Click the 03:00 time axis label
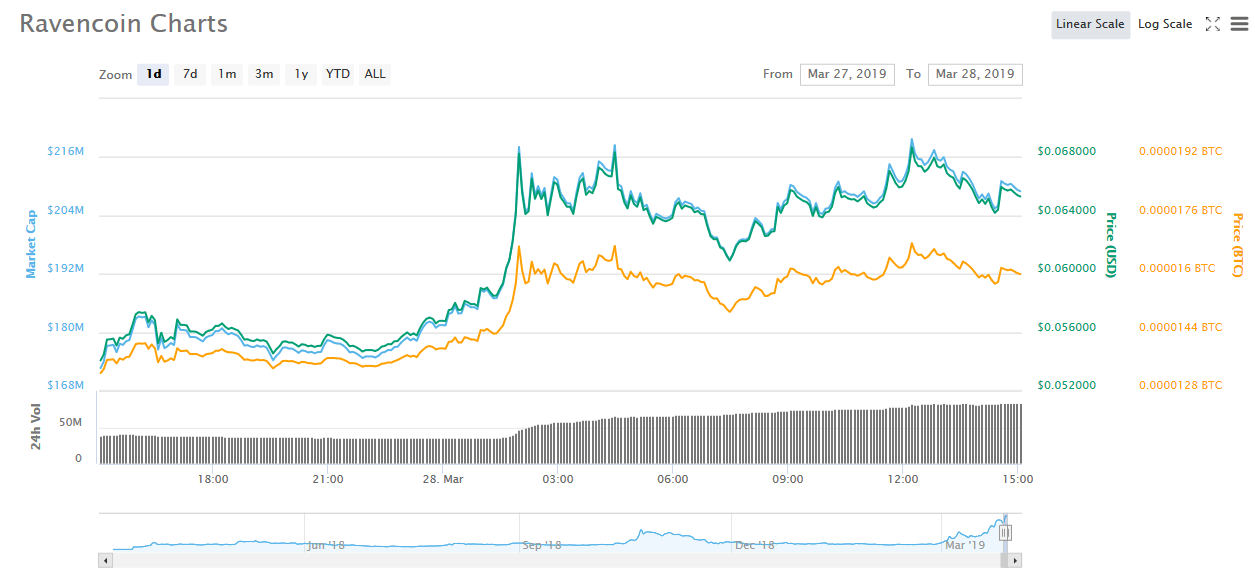 [x=558, y=480]
